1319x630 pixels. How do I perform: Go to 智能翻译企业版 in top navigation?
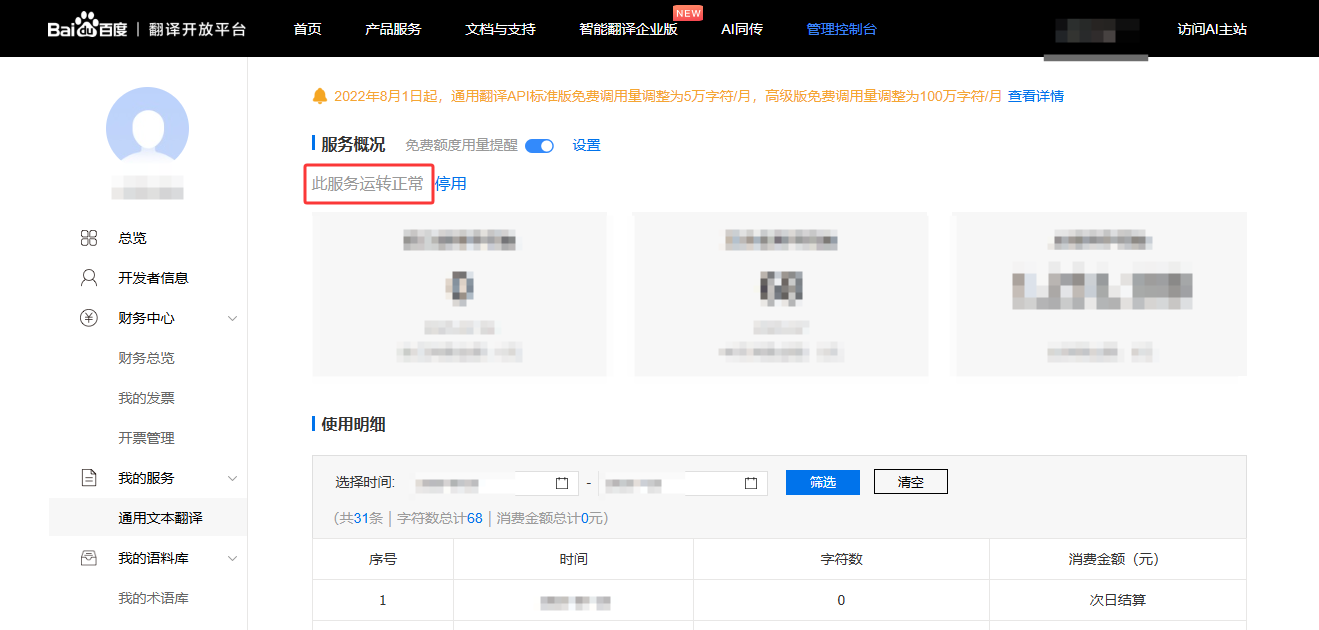pos(628,29)
